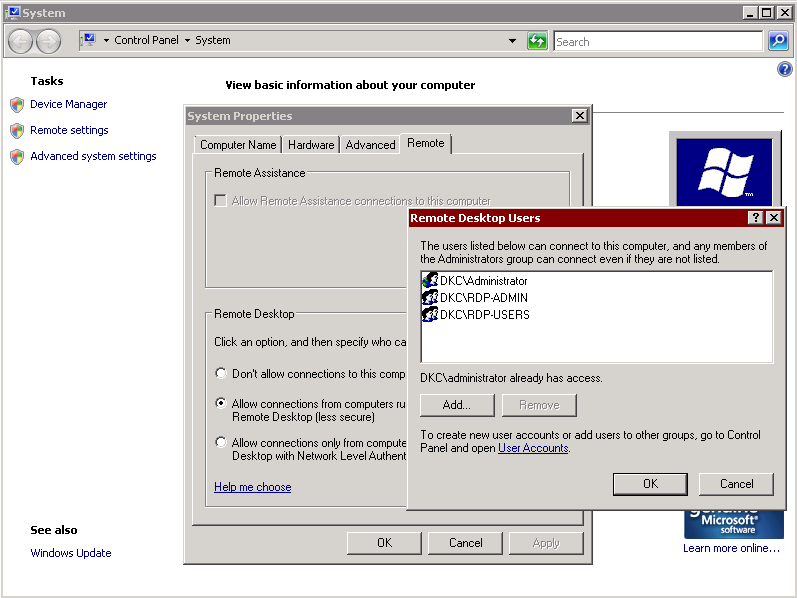The height and width of the screenshot is (598, 797).
Task: Toggle Allow Remote Assistance connections checkbox
Action: click(220, 200)
